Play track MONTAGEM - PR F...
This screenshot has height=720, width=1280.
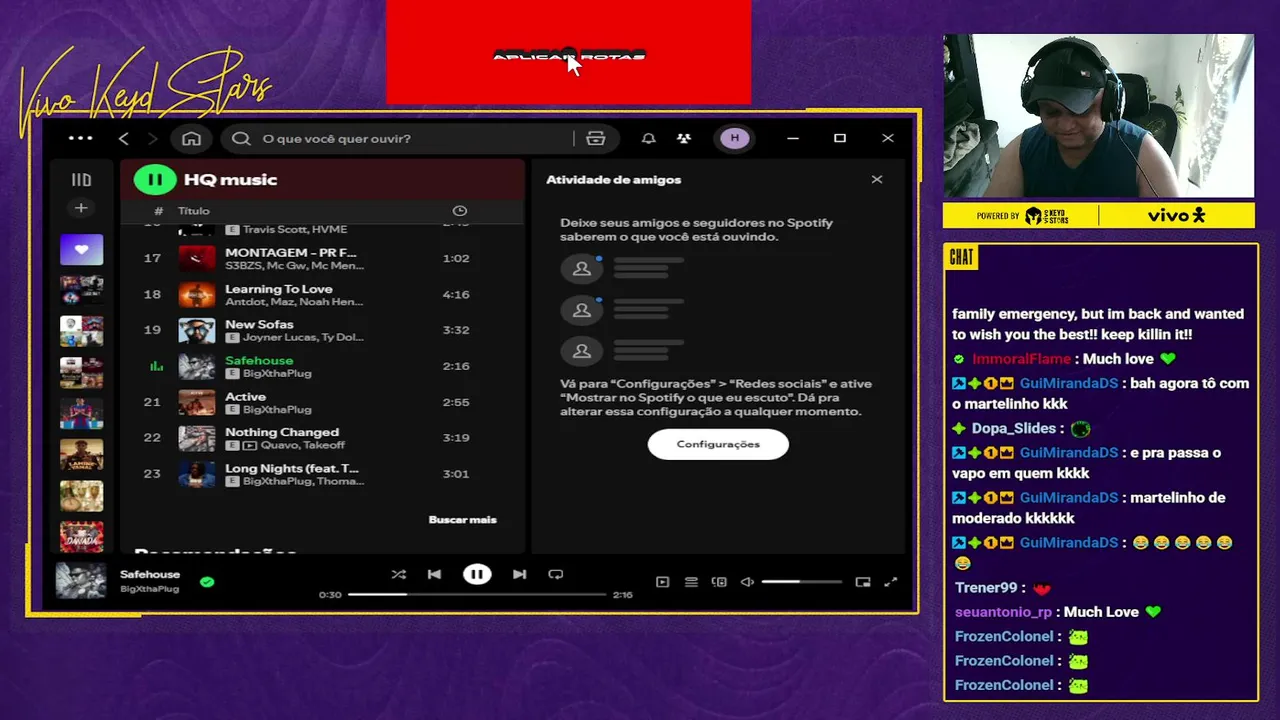click(x=290, y=253)
